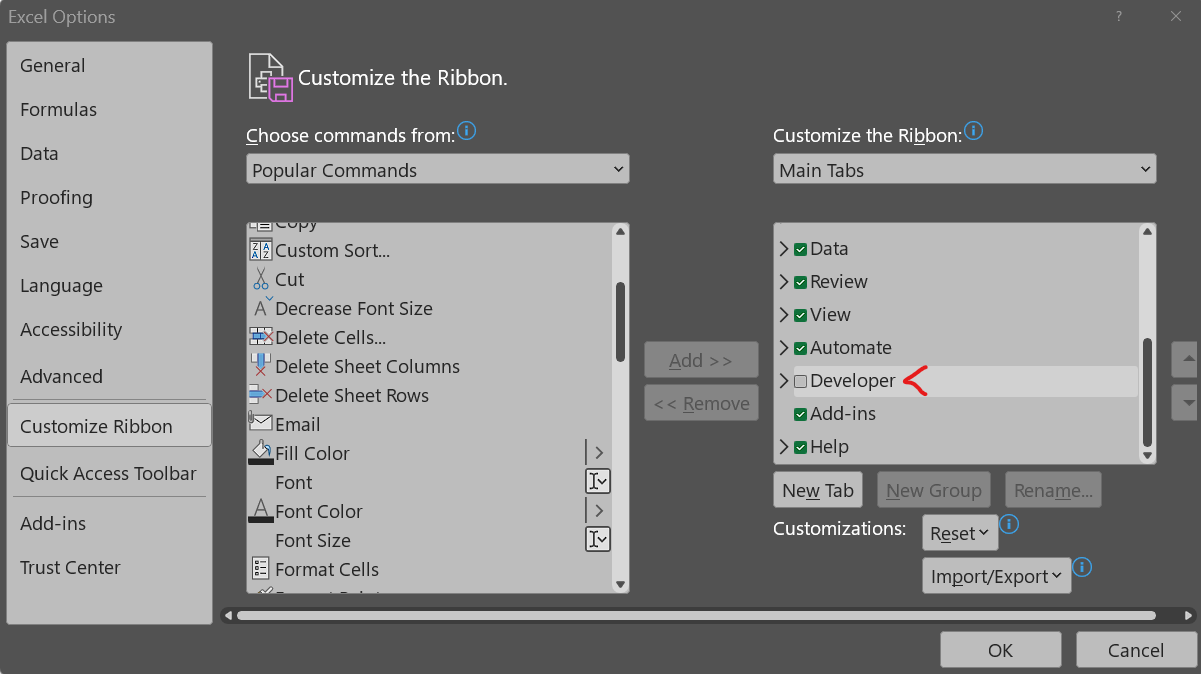Uncheck the Help tab checkbox
This screenshot has width=1201, height=674.
coord(800,447)
